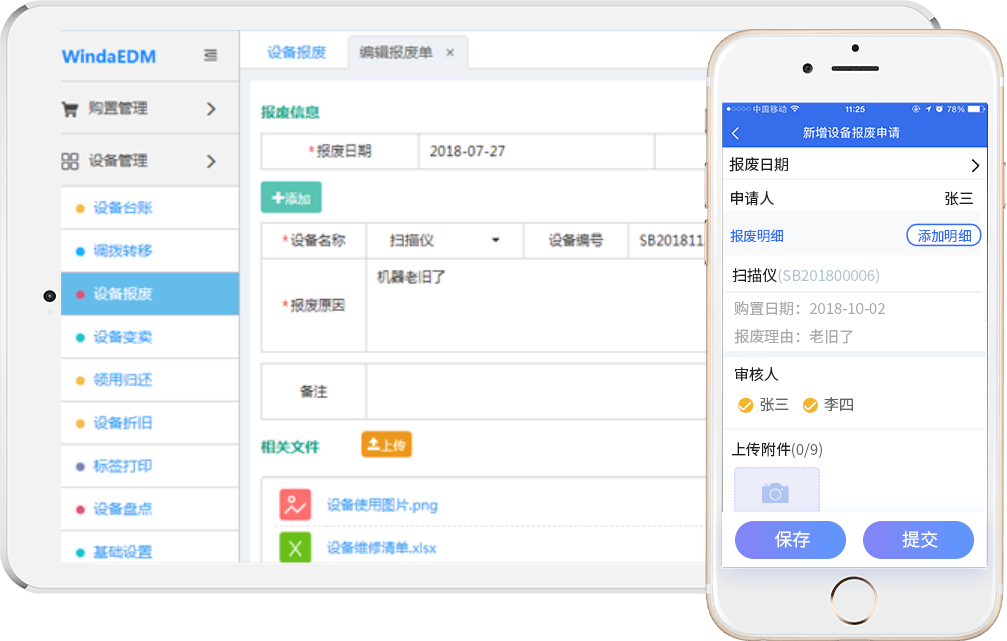The width and height of the screenshot is (1007, 641).
Task: Click the green 添加 button
Action: point(291,198)
